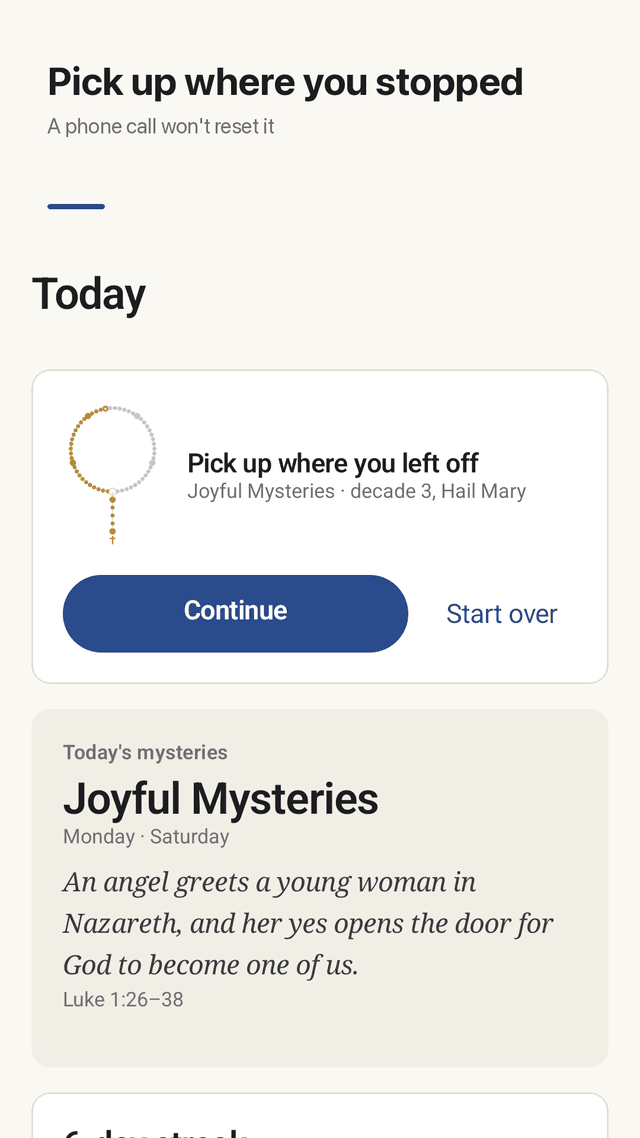Open the "Pick up where you left off" title
This screenshot has height=1138, width=640.
pyautogui.click(x=333, y=463)
